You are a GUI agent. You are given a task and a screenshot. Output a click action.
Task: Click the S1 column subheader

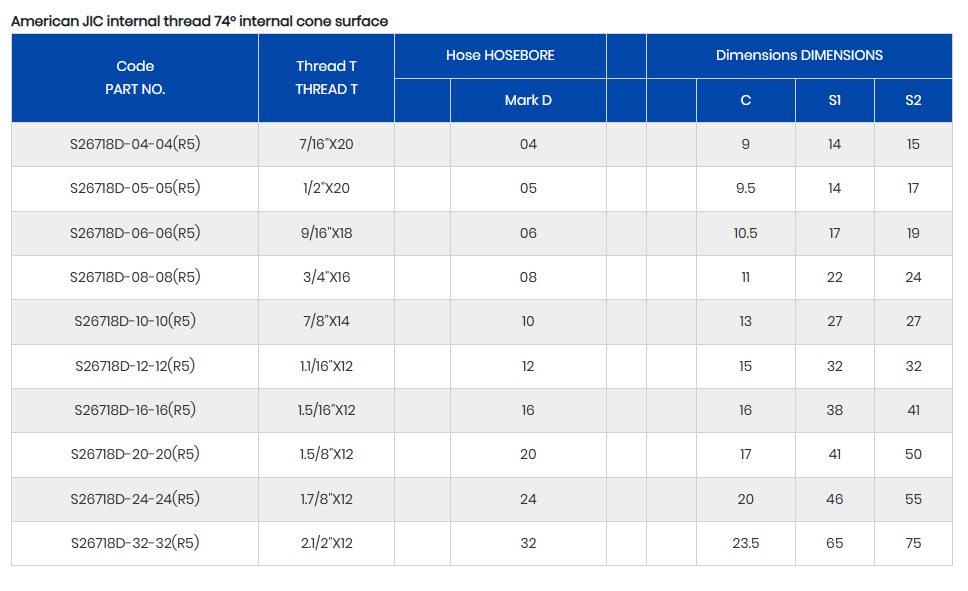tap(835, 100)
